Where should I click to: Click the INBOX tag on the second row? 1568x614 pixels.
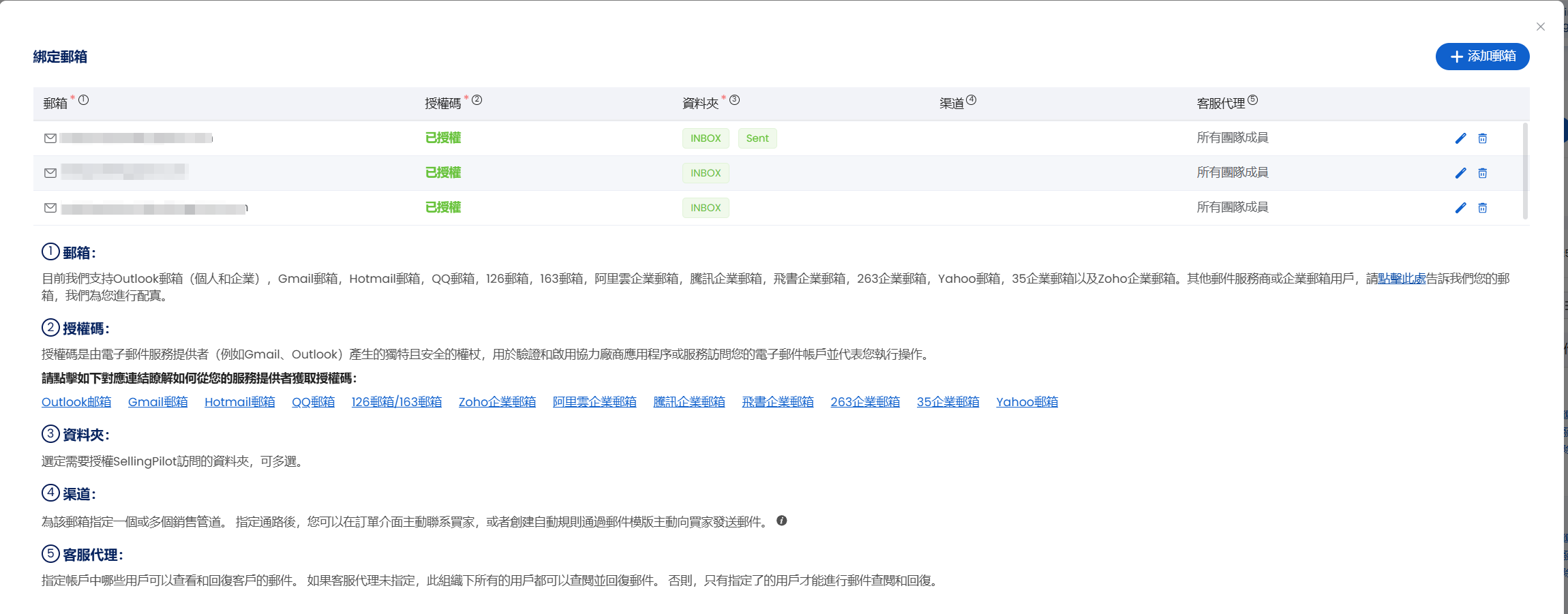pos(705,172)
